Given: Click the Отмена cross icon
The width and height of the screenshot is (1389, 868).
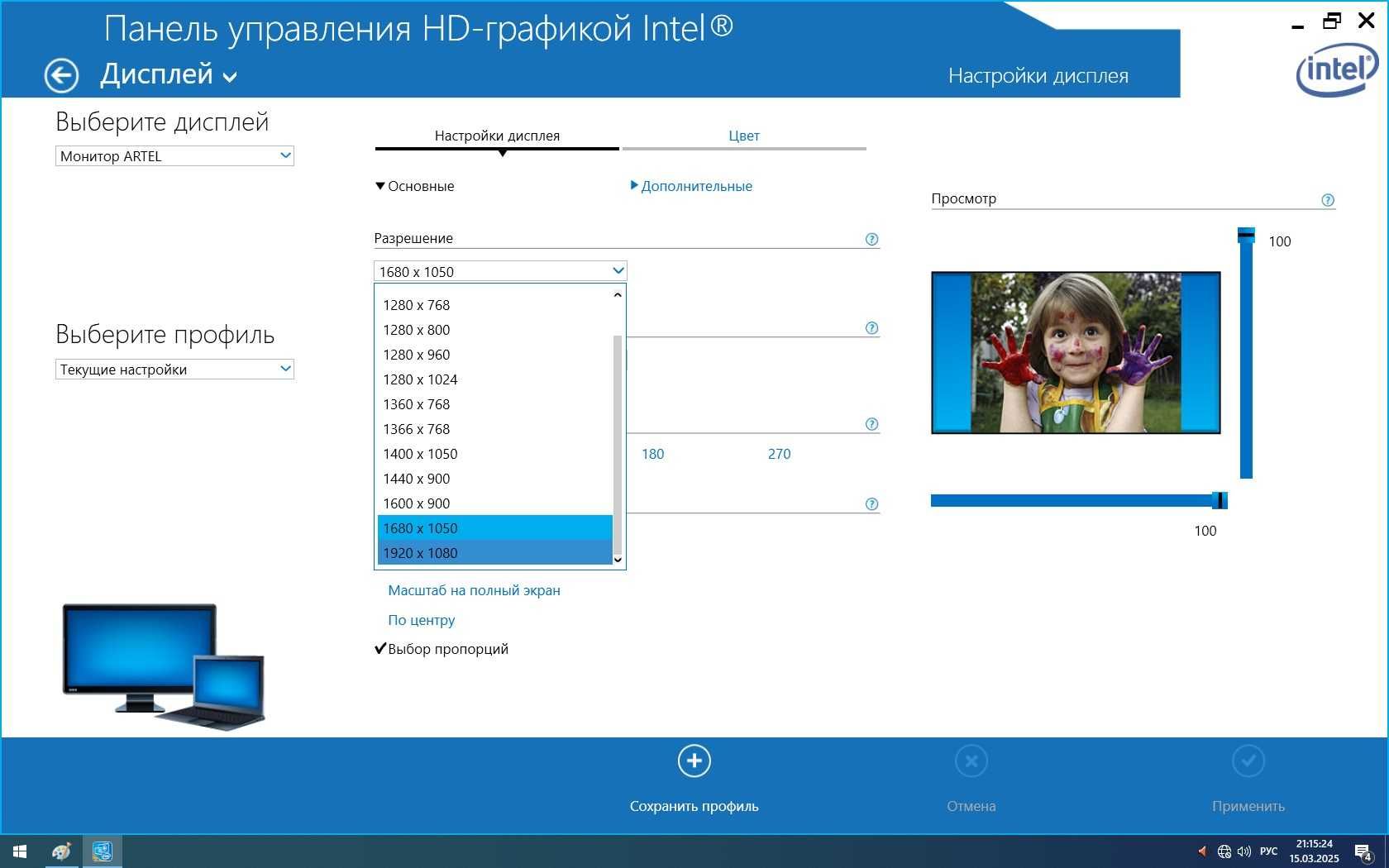Looking at the screenshot, I should (x=971, y=761).
